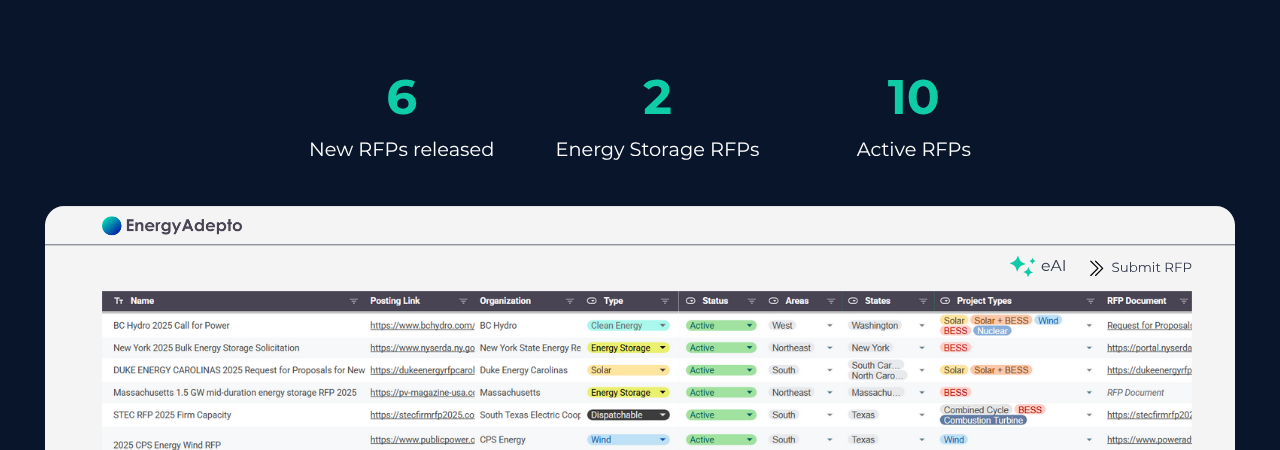The height and width of the screenshot is (450, 1280).
Task: Expand the South Carolina states dropdown arrow
Action: 922,370
